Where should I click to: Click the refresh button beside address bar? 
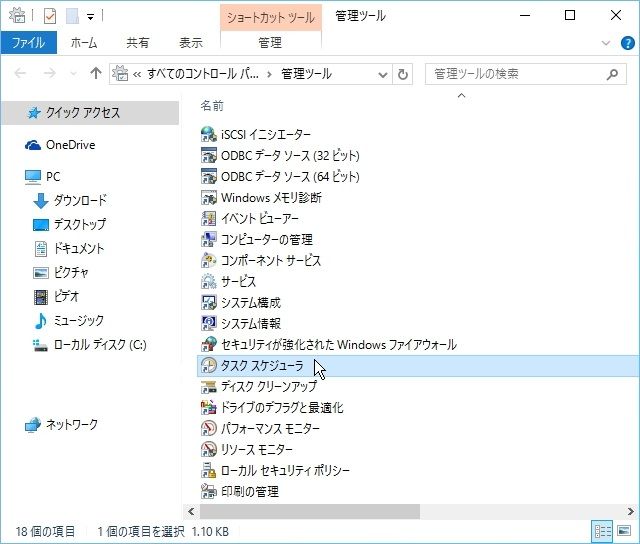(402, 74)
